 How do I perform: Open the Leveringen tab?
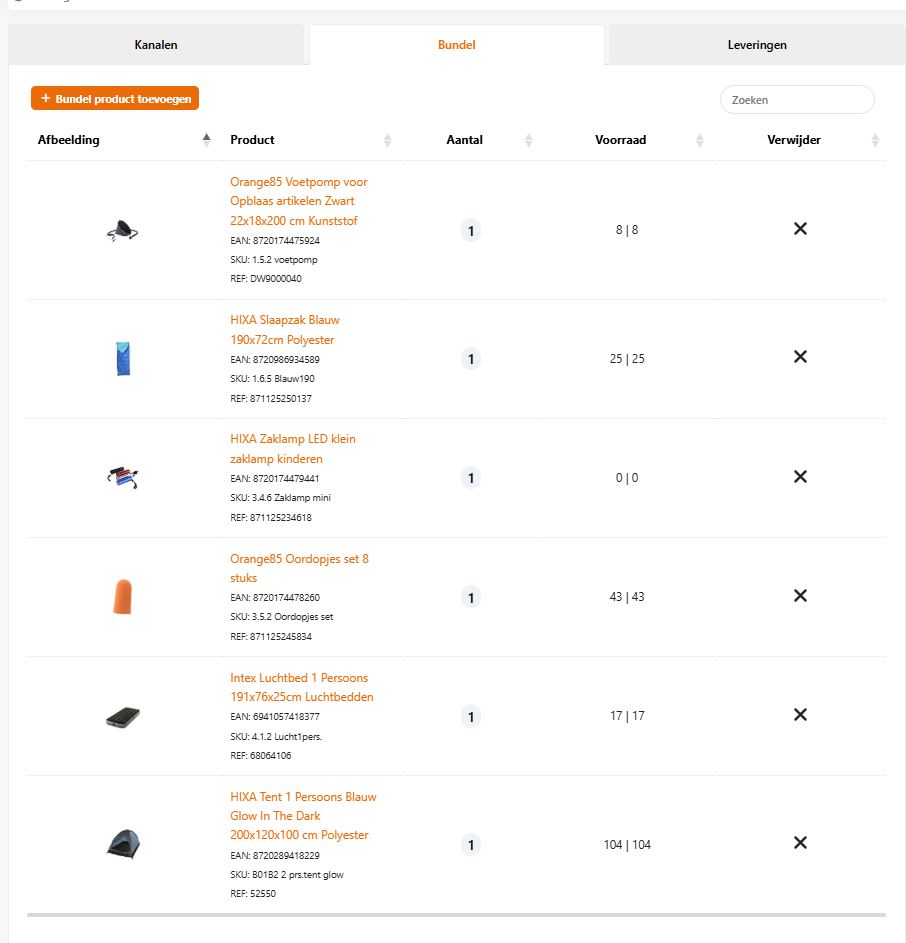point(757,45)
